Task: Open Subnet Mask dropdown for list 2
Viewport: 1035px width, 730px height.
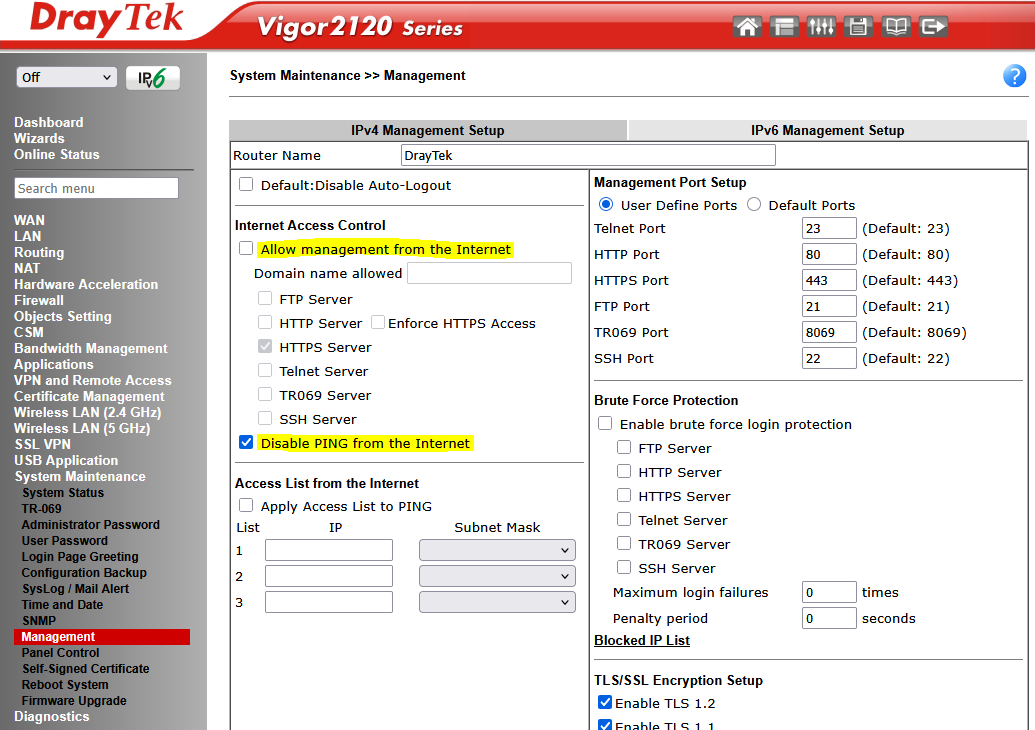Action: [x=497, y=576]
